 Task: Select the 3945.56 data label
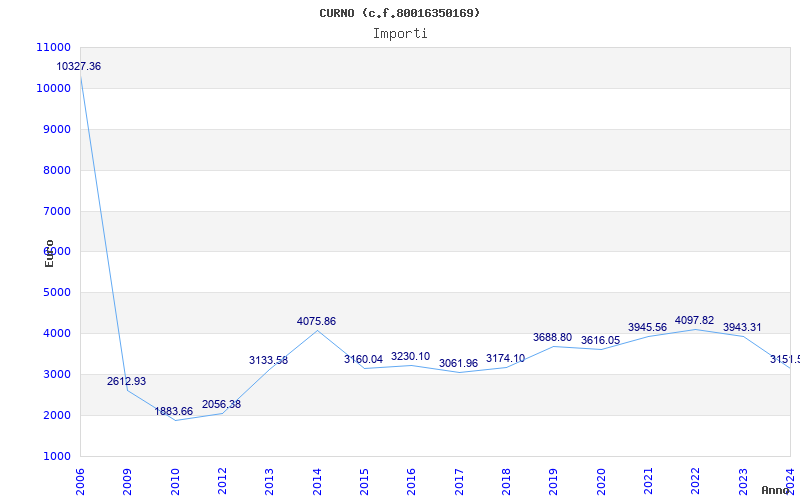point(647,327)
